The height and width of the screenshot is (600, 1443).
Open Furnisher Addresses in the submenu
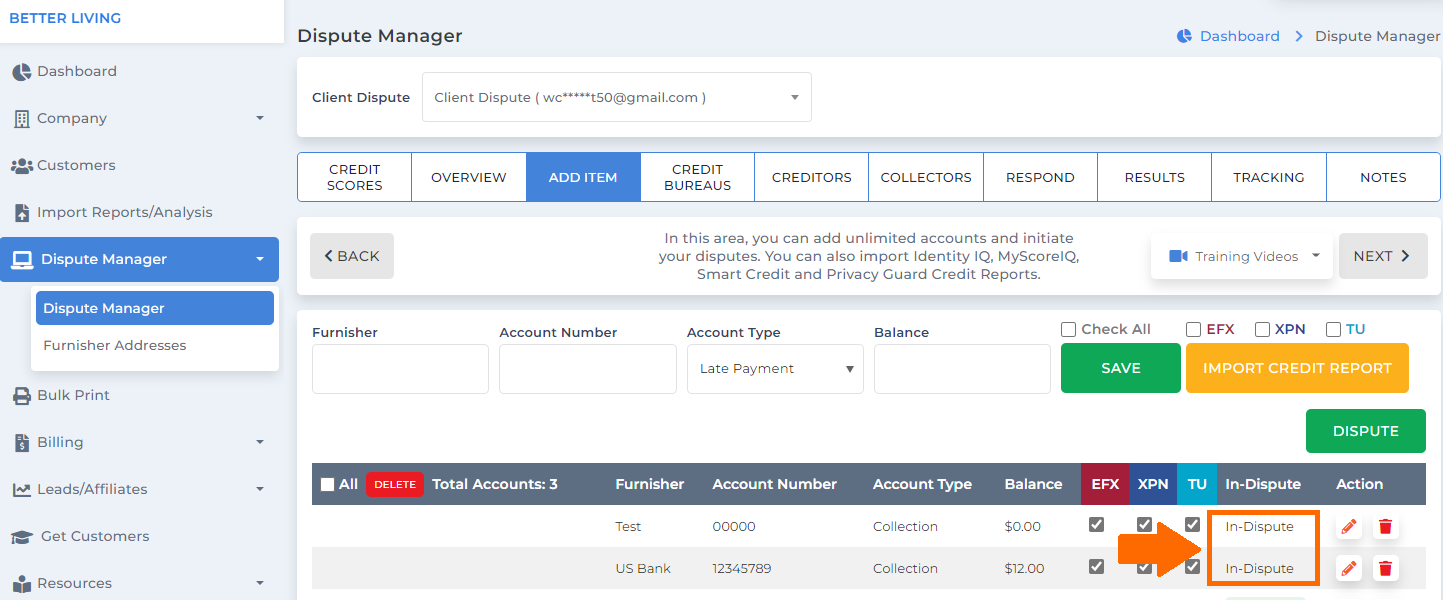tap(115, 346)
